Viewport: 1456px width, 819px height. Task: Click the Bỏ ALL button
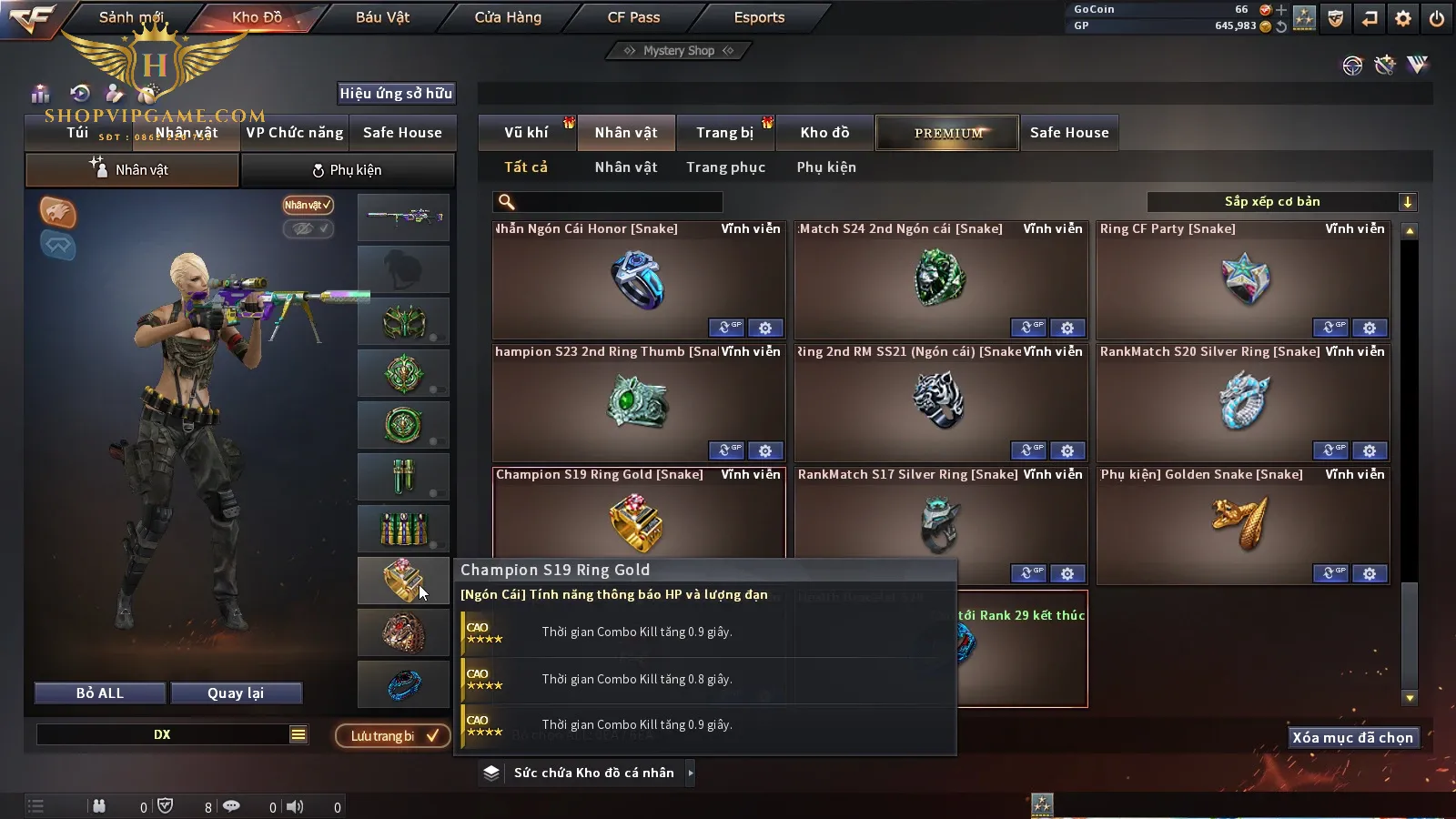click(100, 693)
